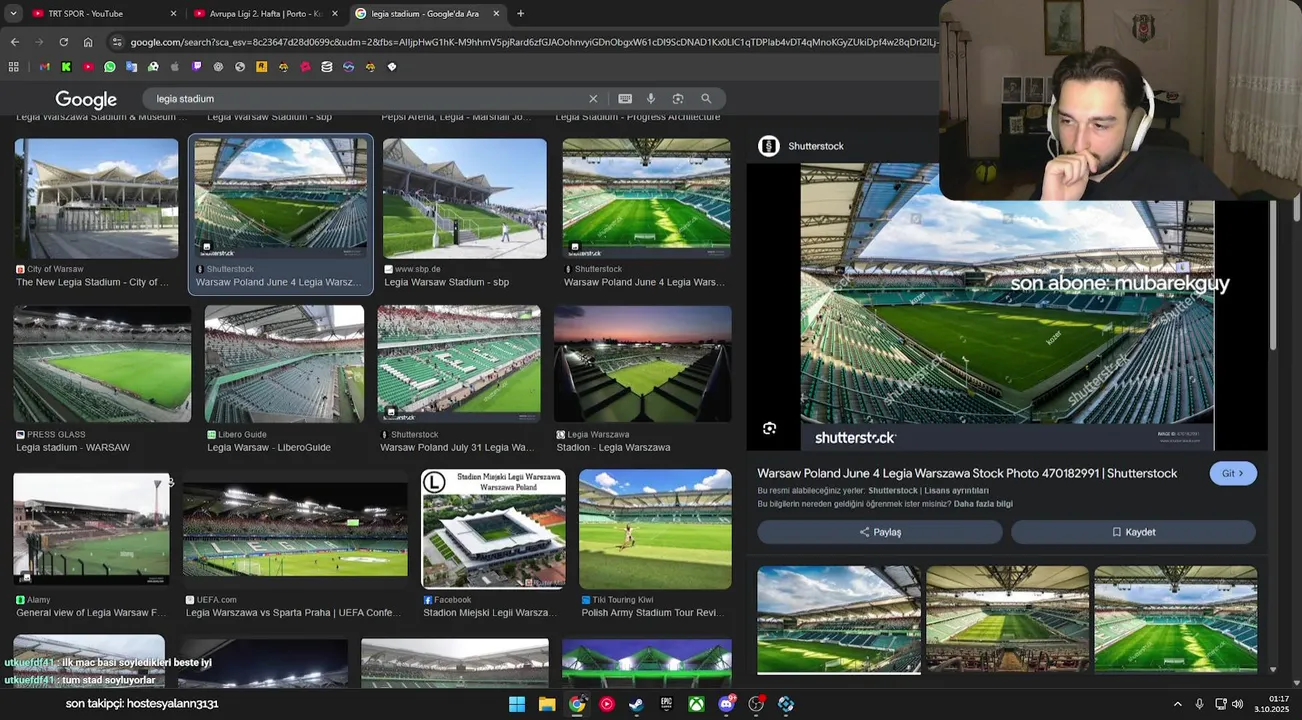The image size is (1302, 720).
Task: Open Lisans ayrıntıları link
Action: tap(956, 491)
